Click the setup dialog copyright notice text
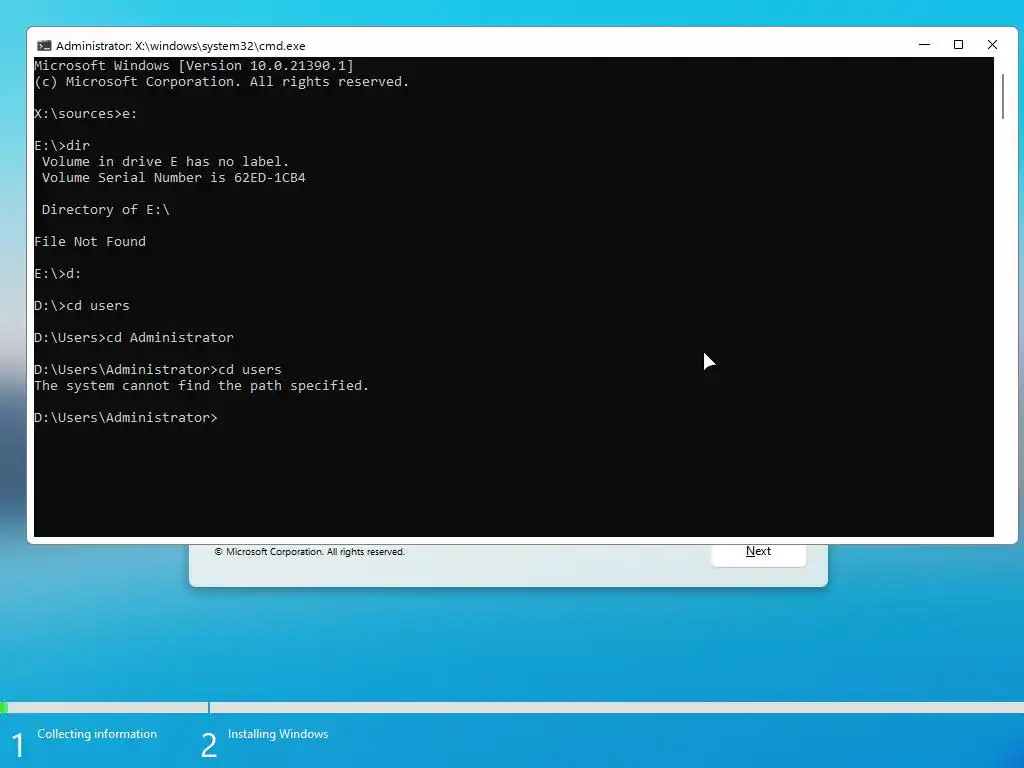This screenshot has width=1024, height=768. [x=310, y=552]
